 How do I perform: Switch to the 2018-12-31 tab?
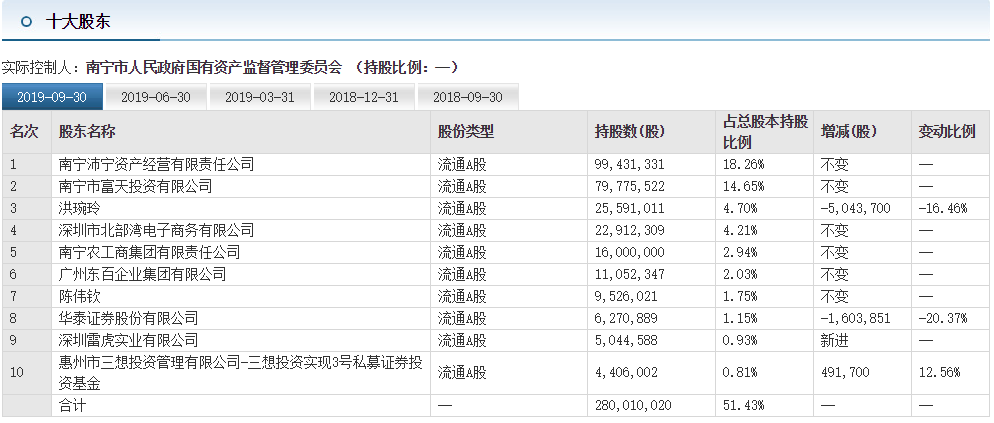[364, 97]
